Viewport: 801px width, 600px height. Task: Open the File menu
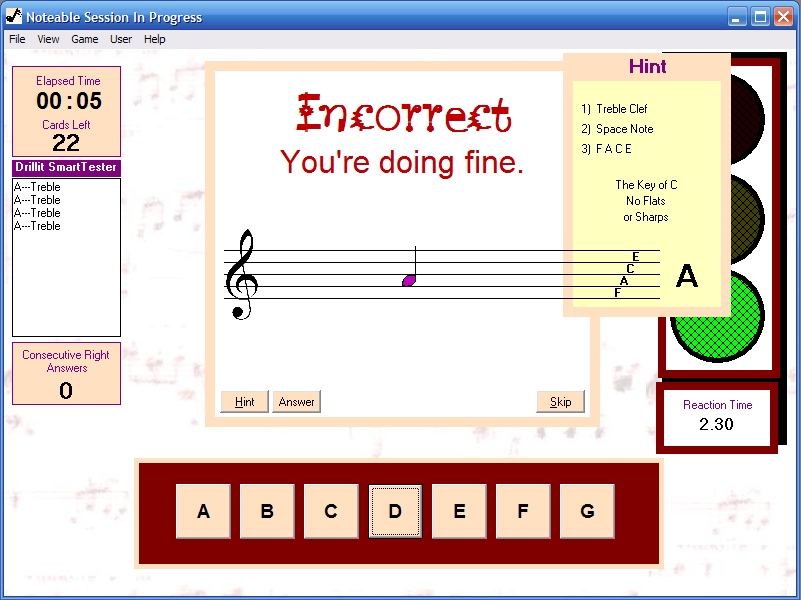tap(17, 39)
